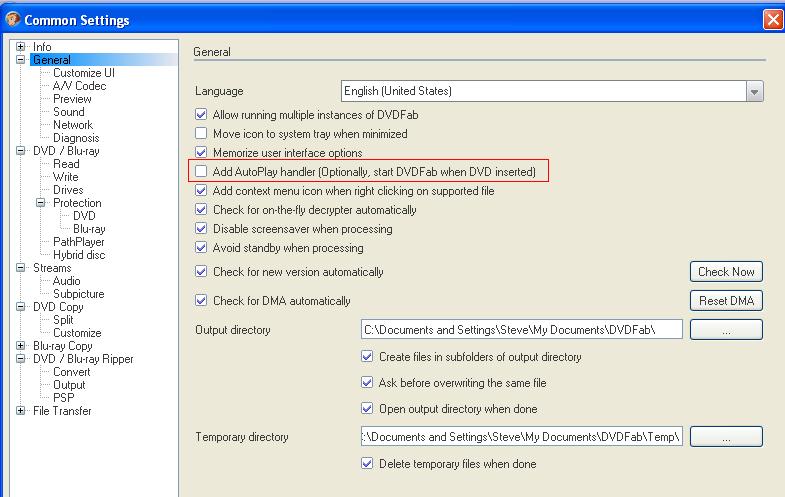Viewport: 785px width, 497px height.
Task: Open PathPlayer settings
Action: point(79,242)
